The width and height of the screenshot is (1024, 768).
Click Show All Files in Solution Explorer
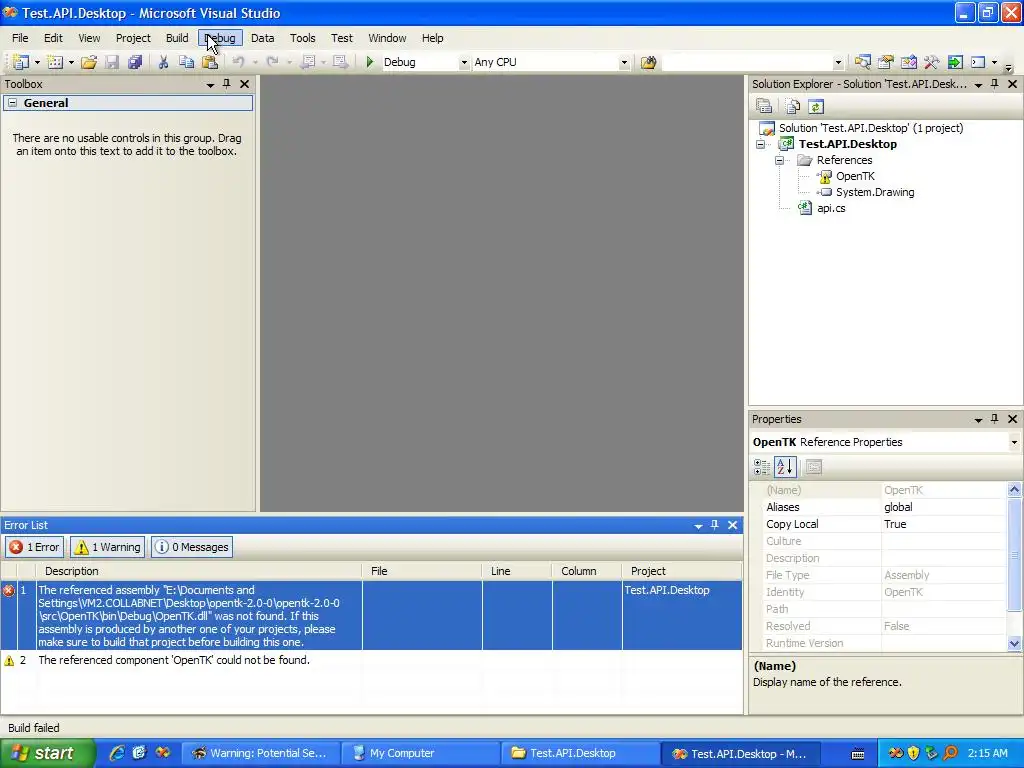(793, 106)
